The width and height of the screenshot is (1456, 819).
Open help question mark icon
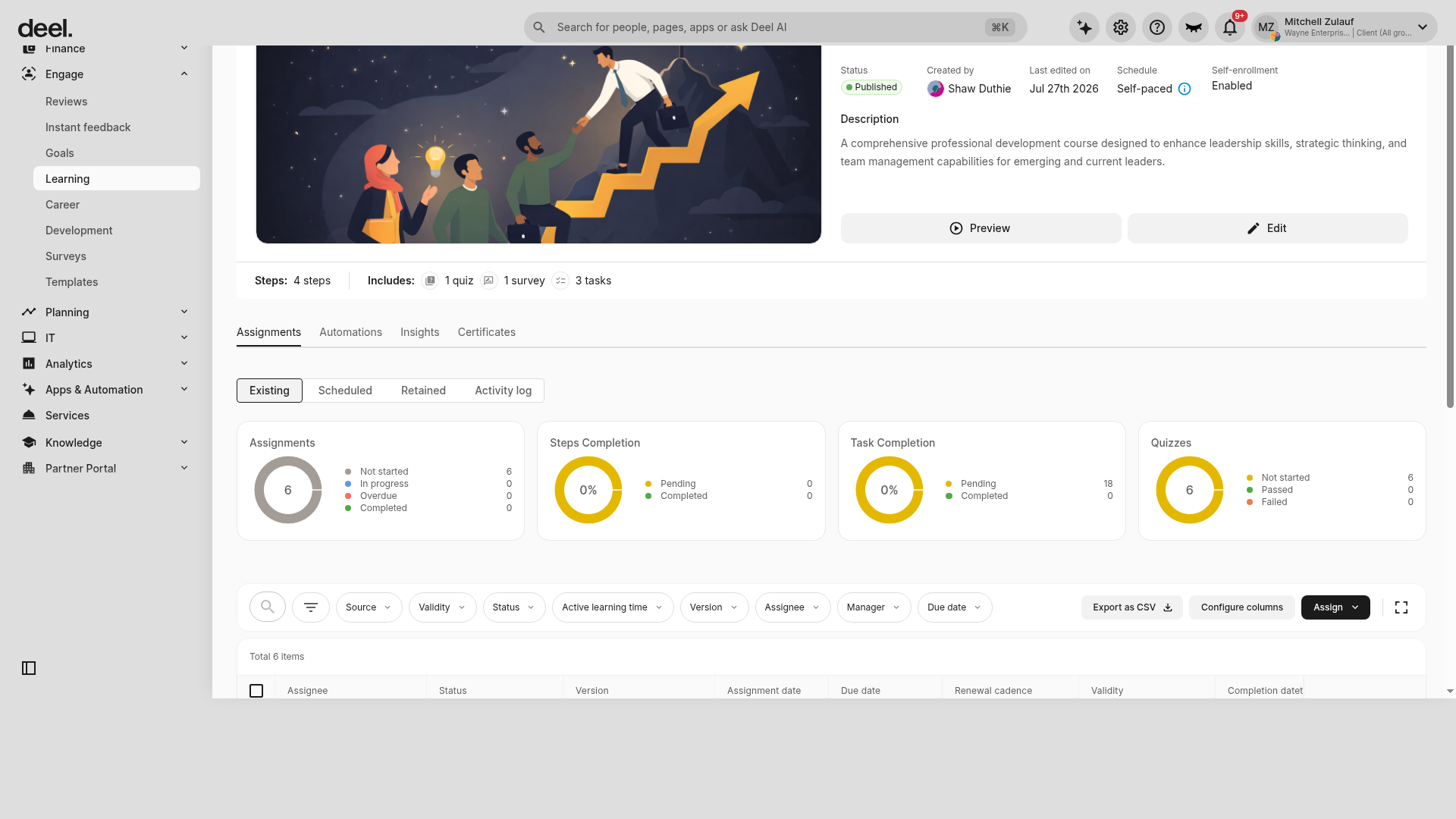[1157, 27]
